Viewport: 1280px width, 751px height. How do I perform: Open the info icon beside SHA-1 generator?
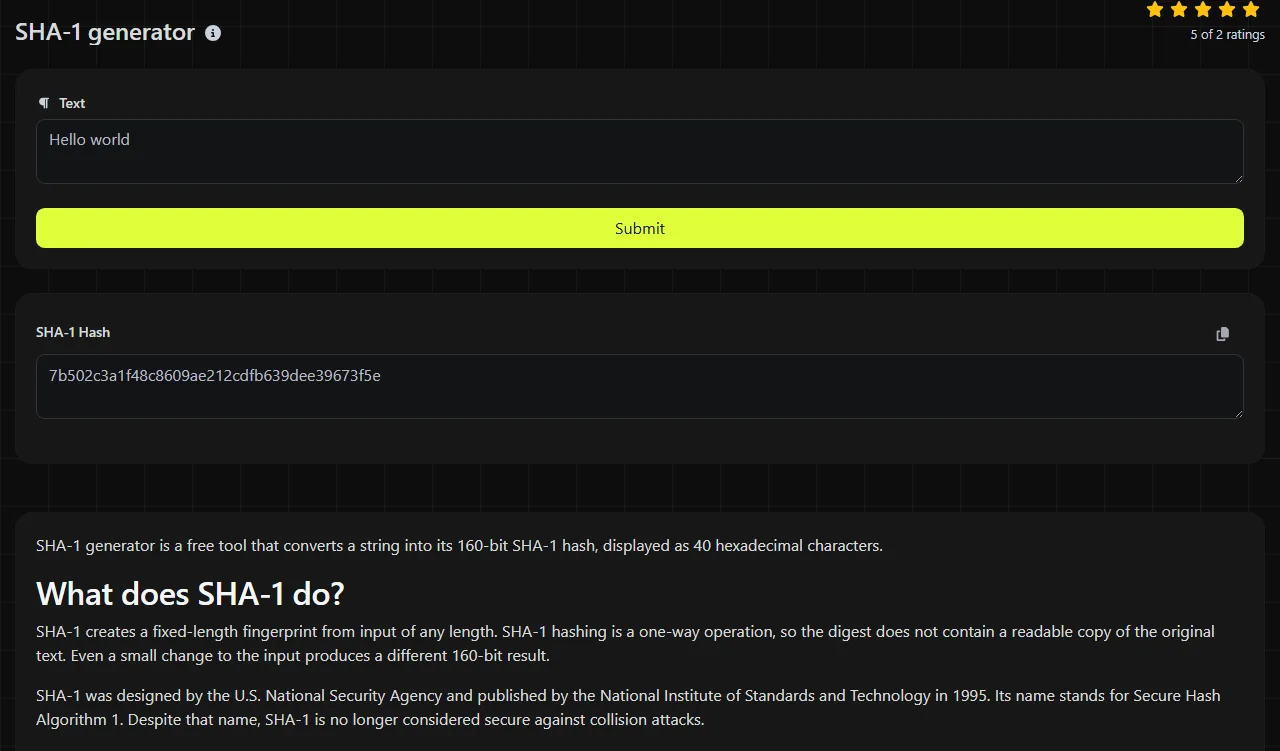(x=213, y=33)
